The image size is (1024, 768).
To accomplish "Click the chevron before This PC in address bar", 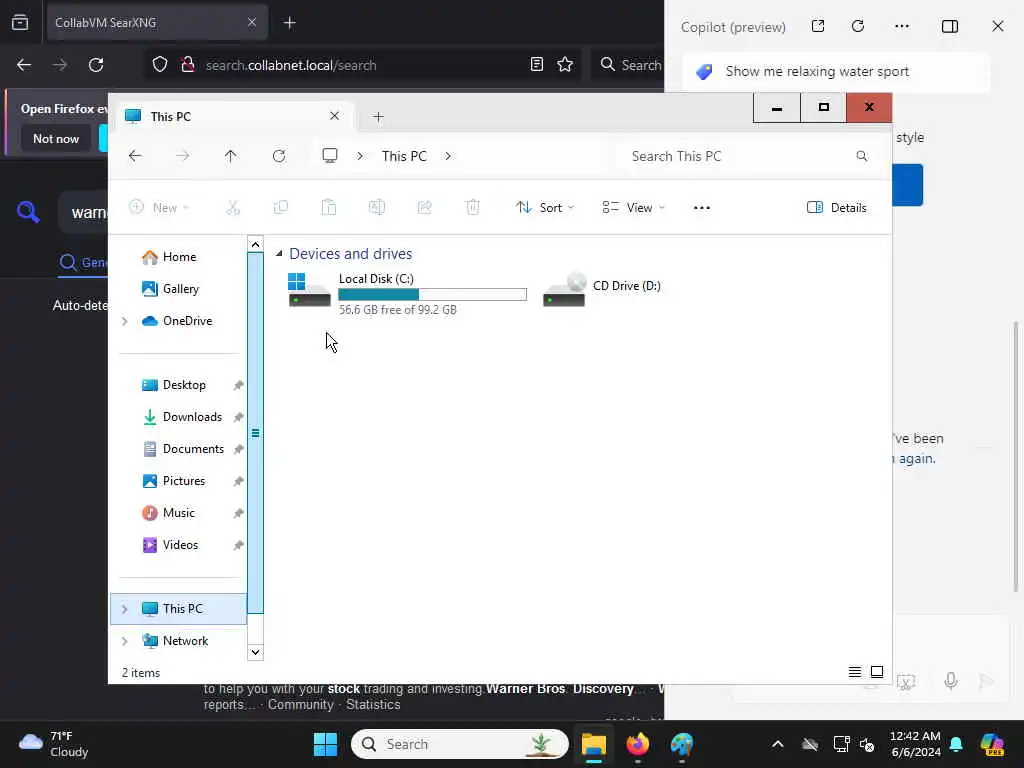I will tap(360, 156).
